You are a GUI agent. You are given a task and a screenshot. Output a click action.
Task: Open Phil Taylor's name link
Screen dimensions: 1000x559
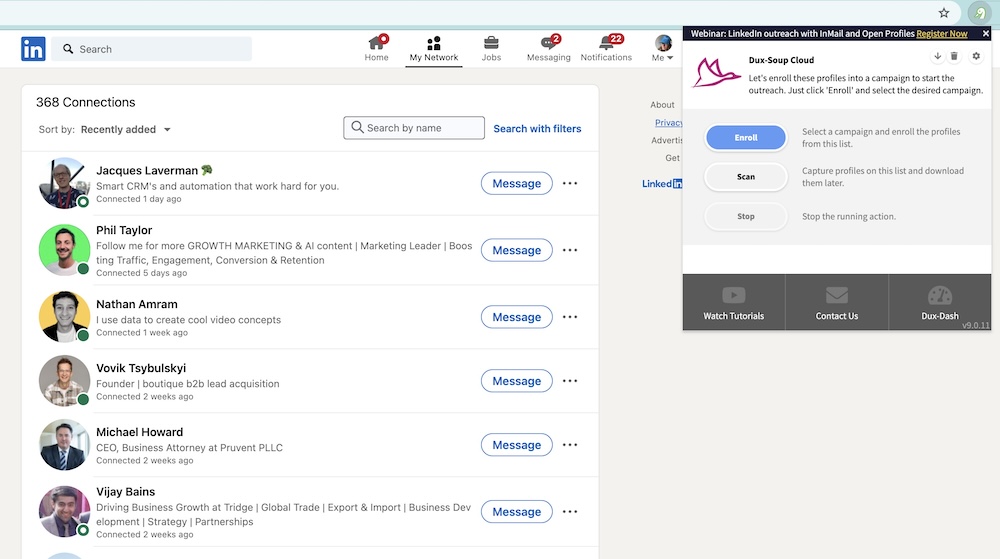coord(124,230)
